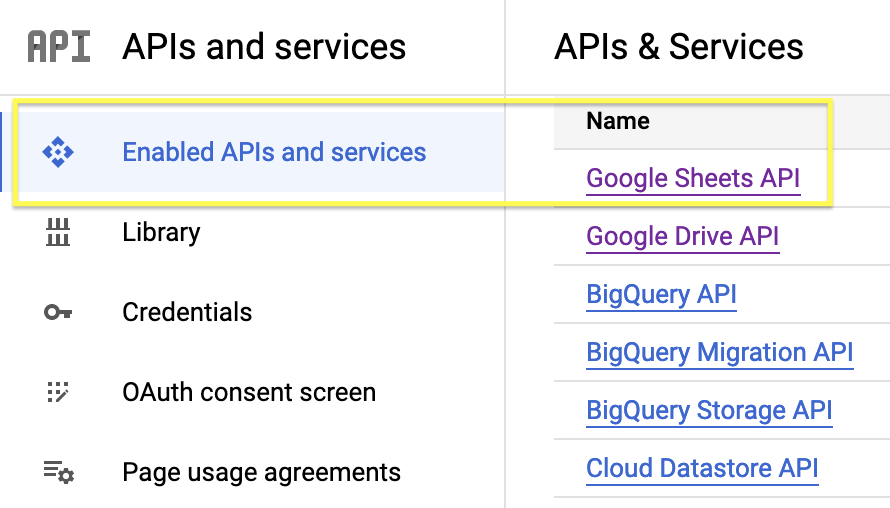Click the Enabled APIs diamond icon
The width and height of the screenshot is (890, 508).
[58, 152]
